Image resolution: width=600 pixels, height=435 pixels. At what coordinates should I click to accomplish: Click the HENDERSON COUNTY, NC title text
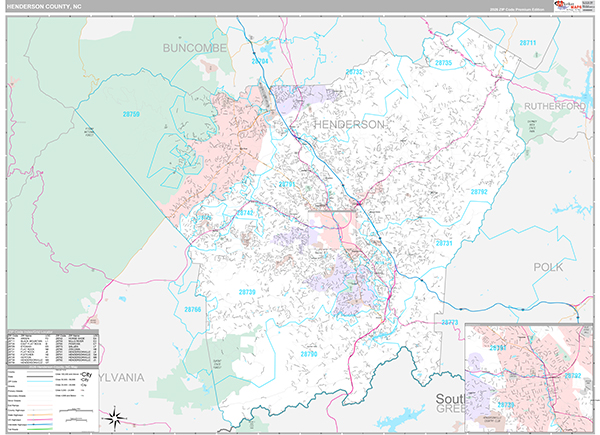point(45,6)
